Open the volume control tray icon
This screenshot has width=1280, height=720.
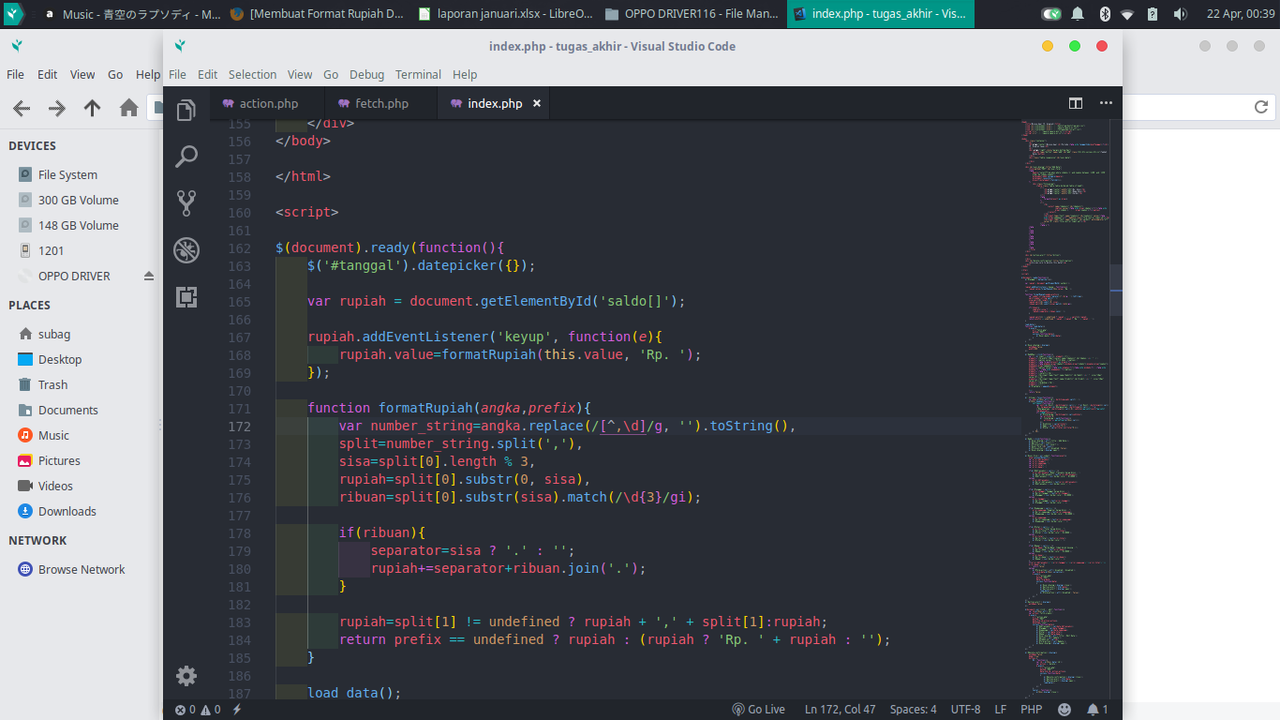tap(1181, 14)
